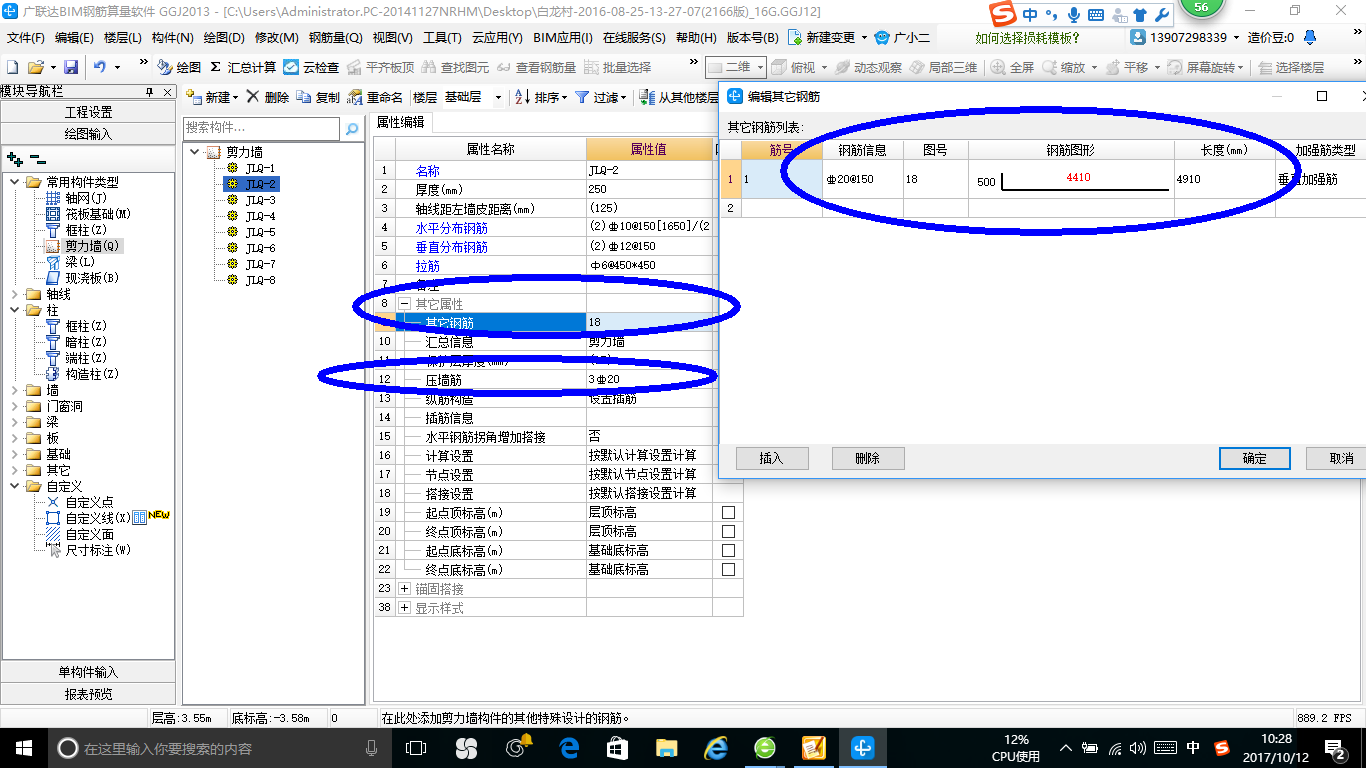Select 筏板基础(M) in navigator
The height and width of the screenshot is (768, 1366).
coord(98,214)
